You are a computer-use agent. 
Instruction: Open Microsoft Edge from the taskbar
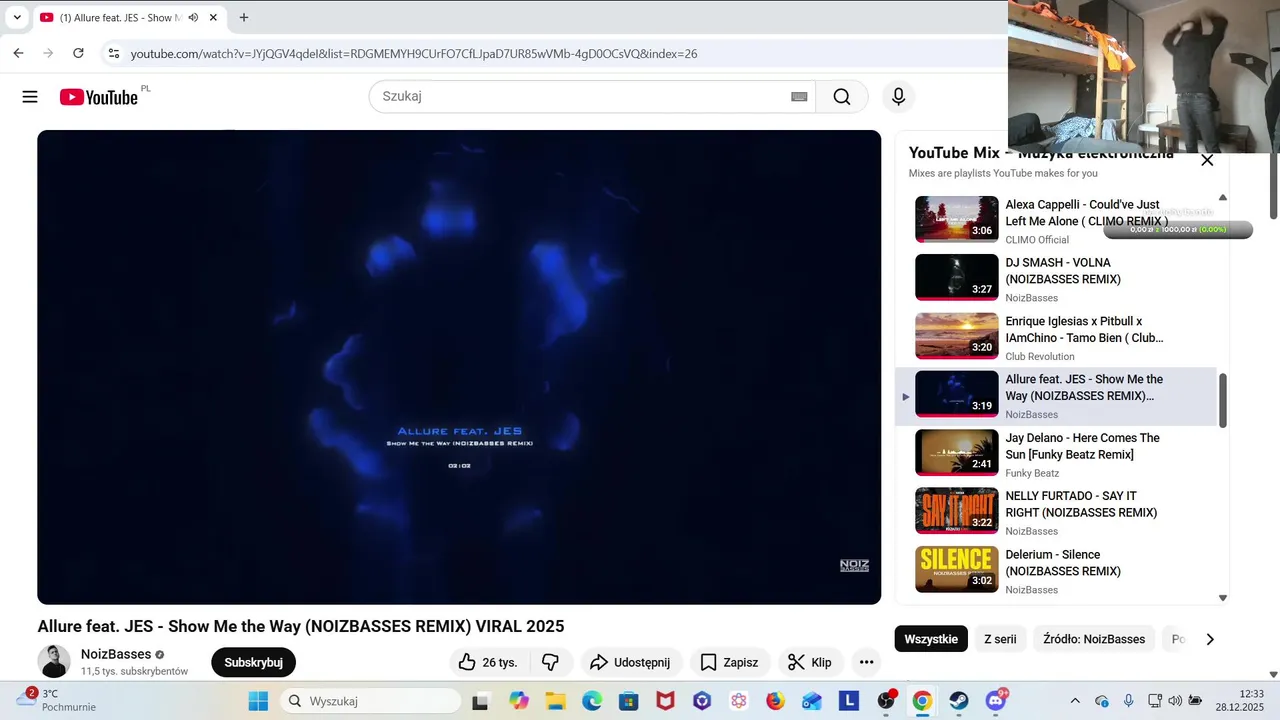tap(592, 701)
